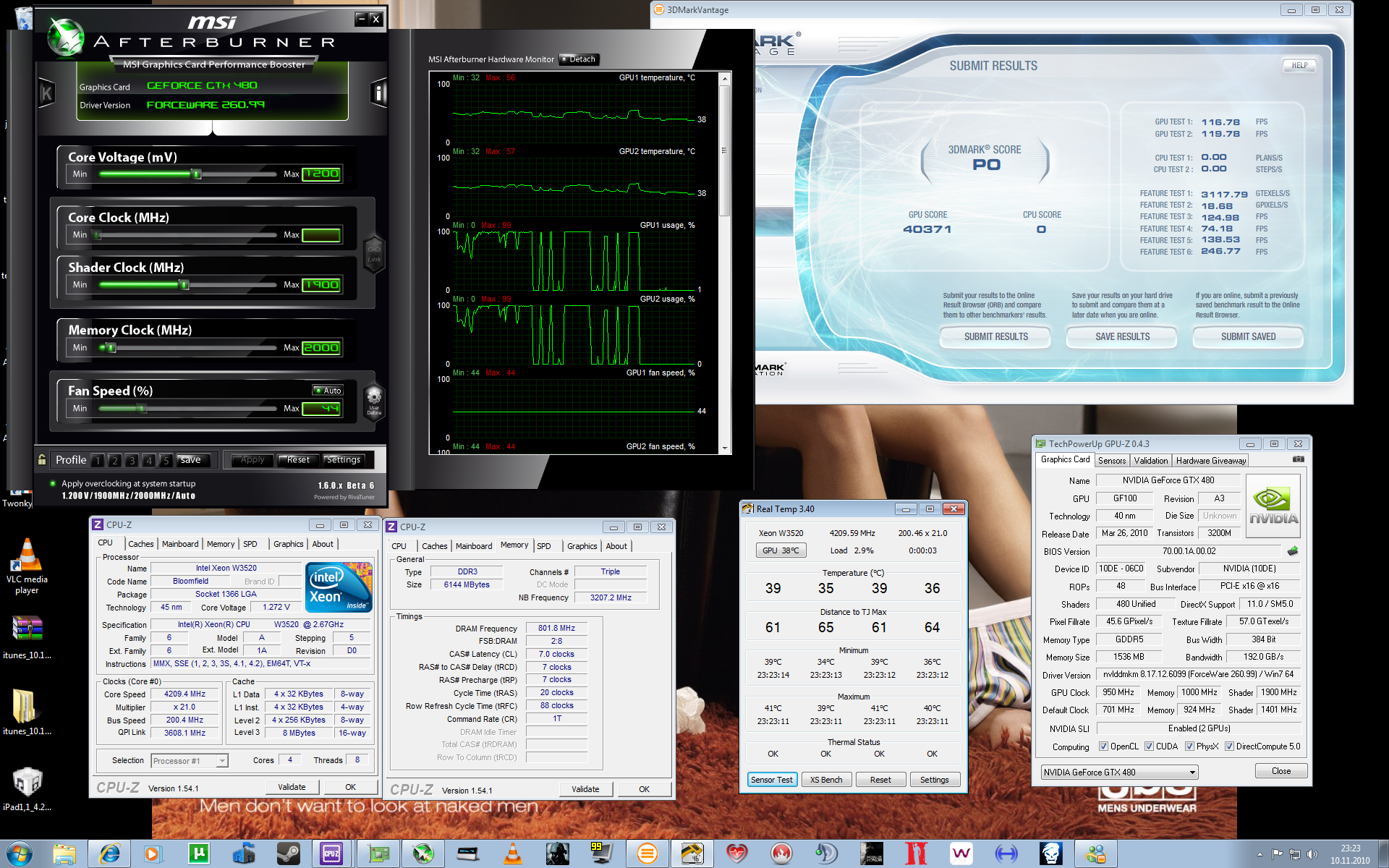
Task: Click the Memory Clock slider handle
Action: (111, 347)
